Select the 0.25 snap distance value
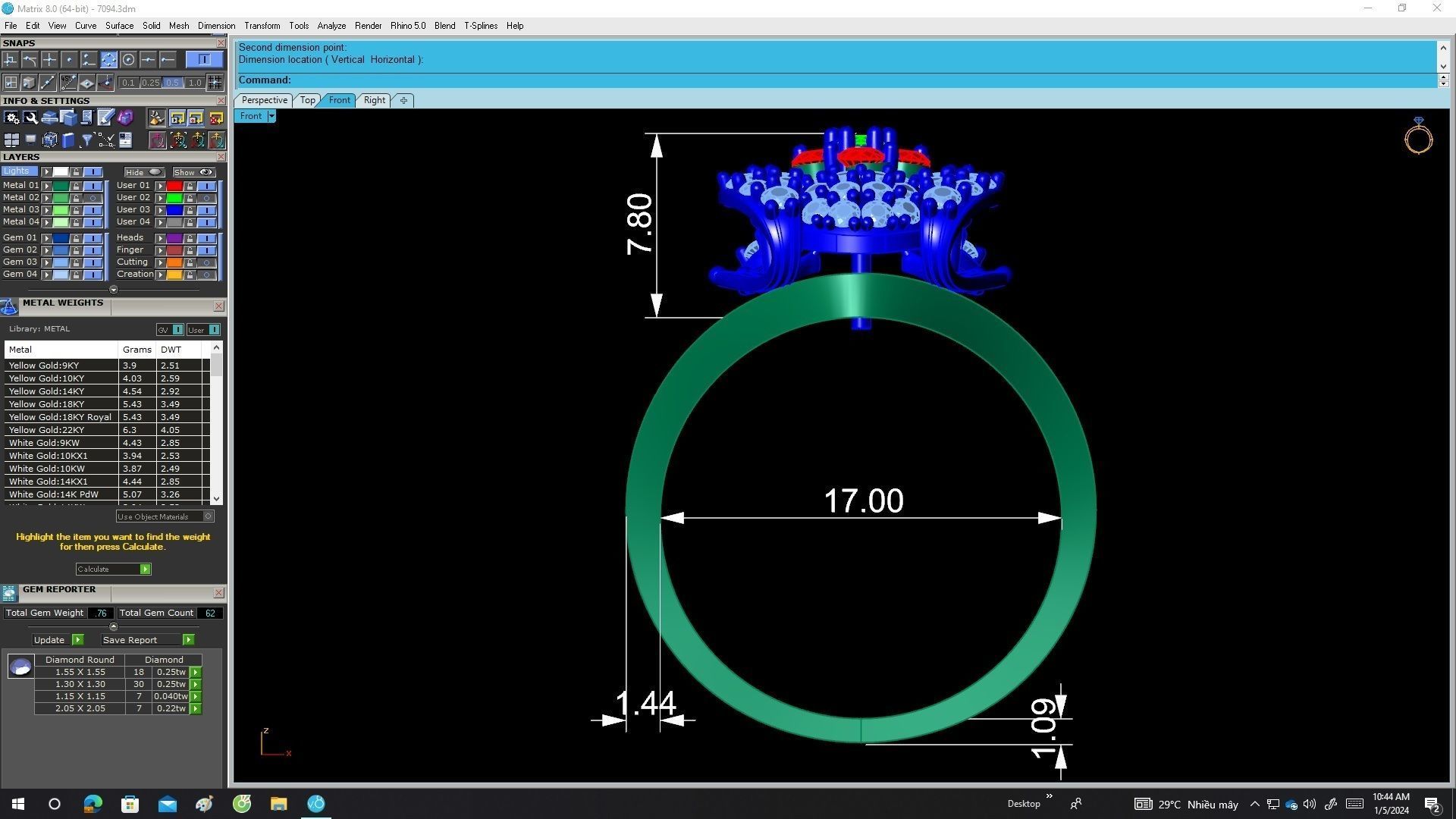 coord(150,83)
